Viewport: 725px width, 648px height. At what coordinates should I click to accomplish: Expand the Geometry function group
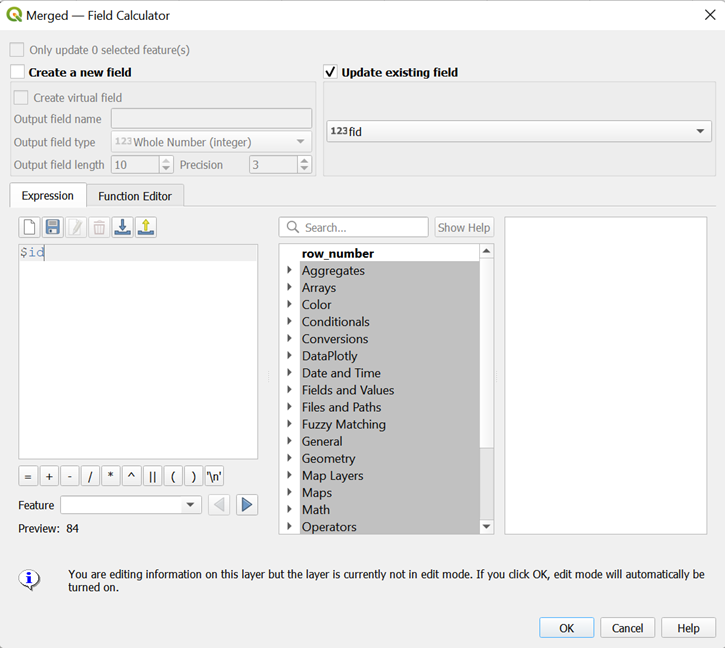coord(290,459)
